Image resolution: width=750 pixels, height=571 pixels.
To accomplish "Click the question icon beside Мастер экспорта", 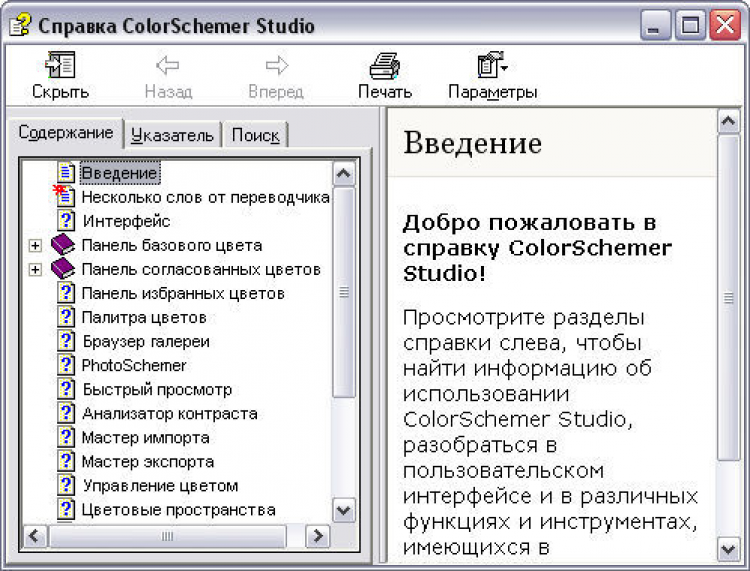I will point(66,461).
